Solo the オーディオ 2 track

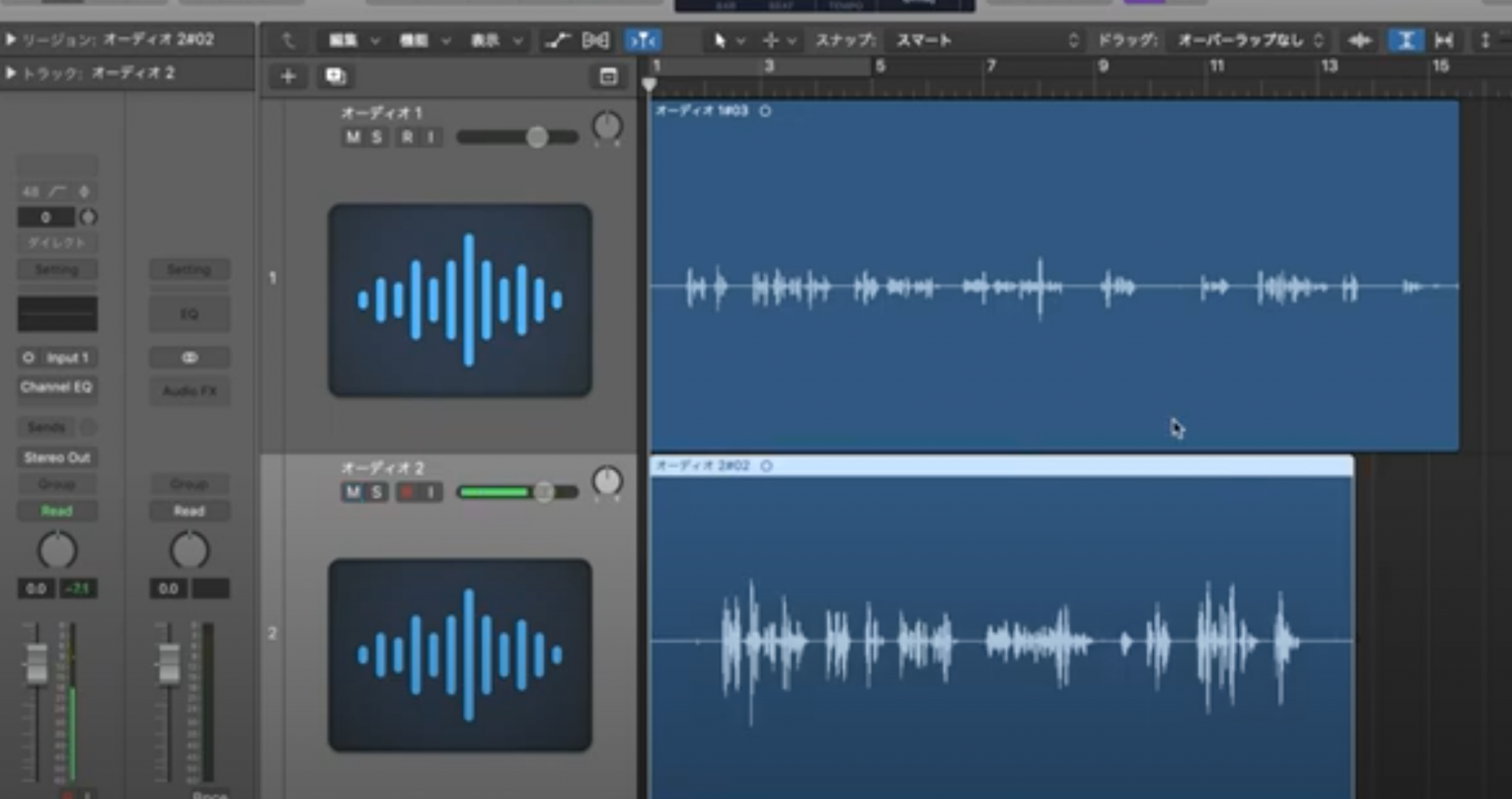pyautogui.click(x=377, y=493)
